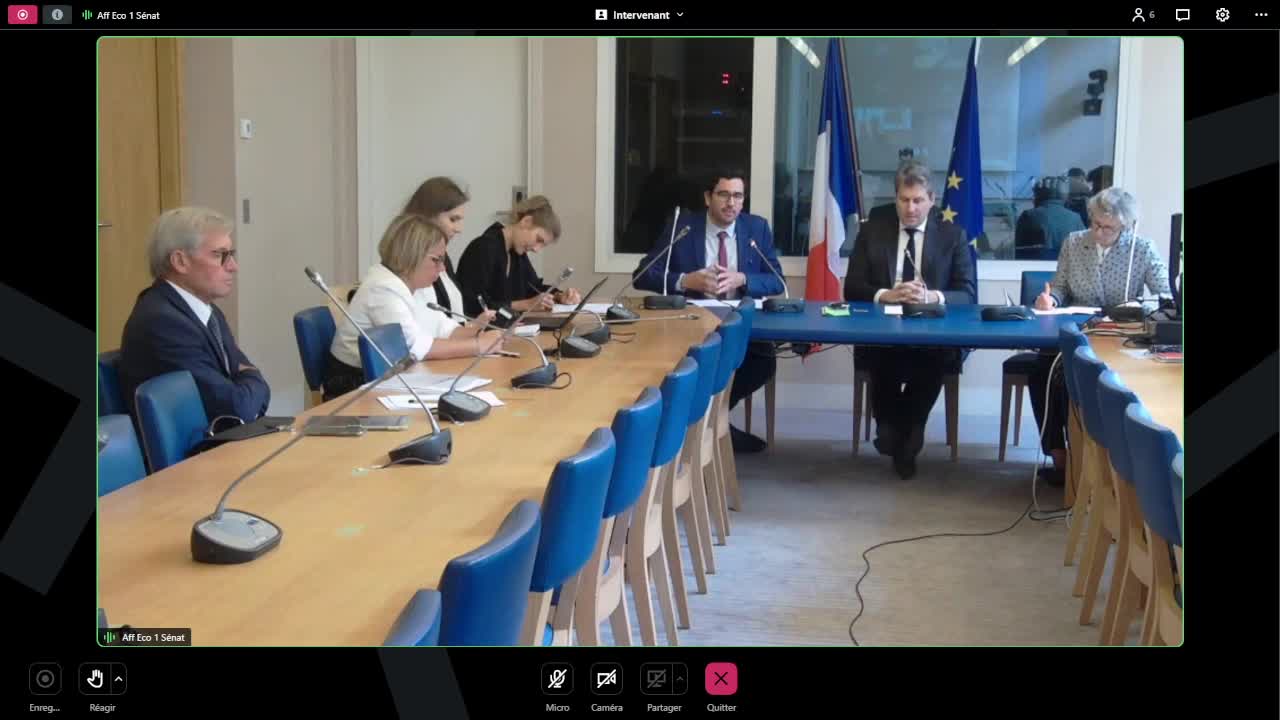Click the red recording indicator icon
This screenshot has height=720, width=1280.
[x=22, y=15]
